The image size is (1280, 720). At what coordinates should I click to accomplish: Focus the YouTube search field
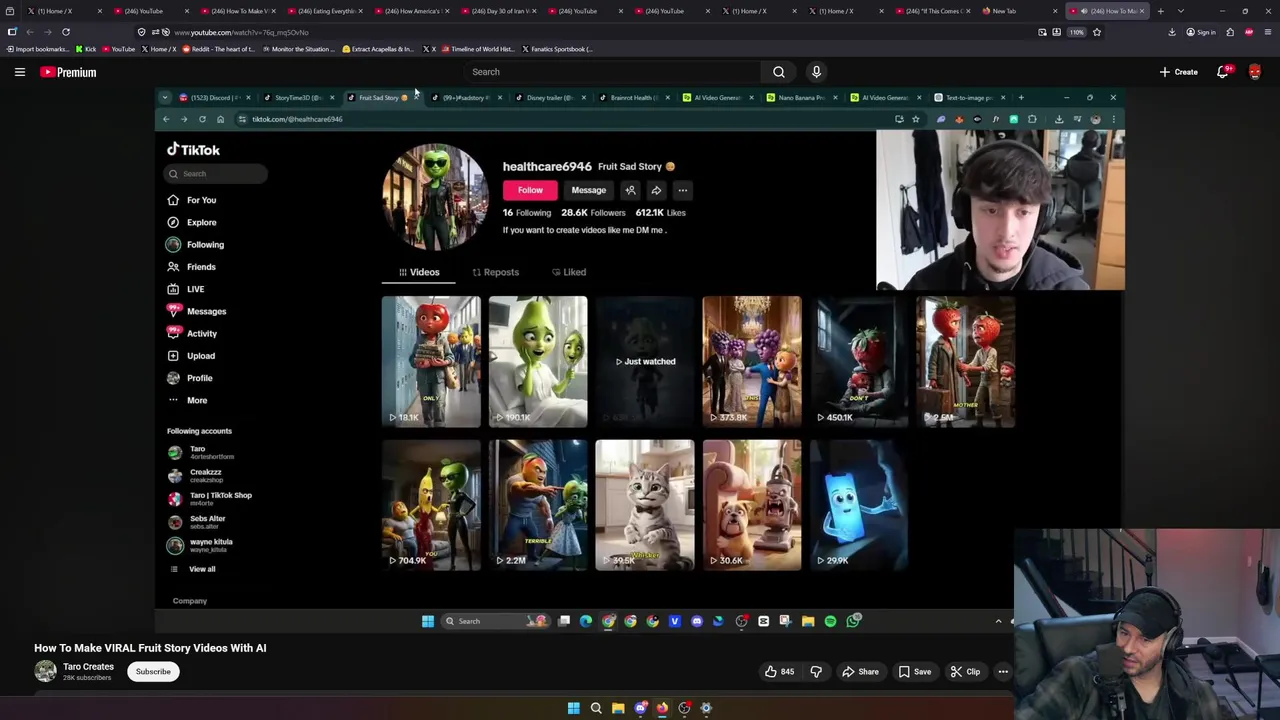click(614, 72)
